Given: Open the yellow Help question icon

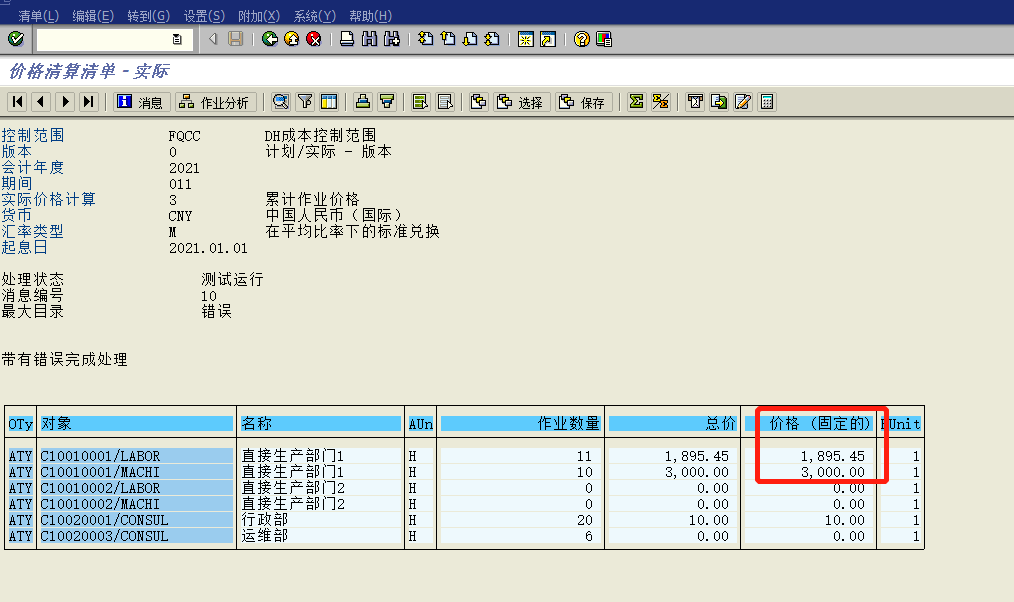Looking at the screenshot, I should click(581, 39).
